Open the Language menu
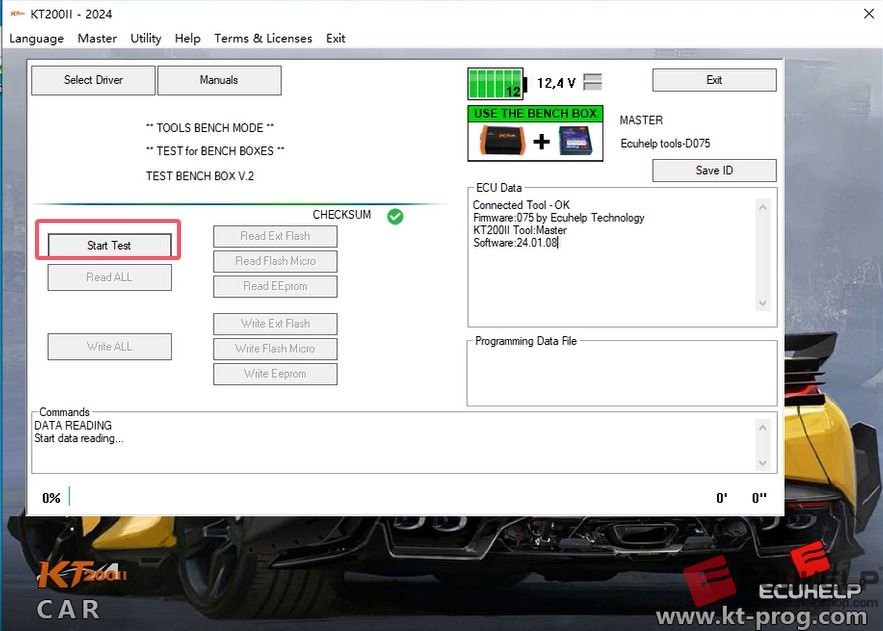883x631 pixels. pyautogui.click(x=36, y=38)
